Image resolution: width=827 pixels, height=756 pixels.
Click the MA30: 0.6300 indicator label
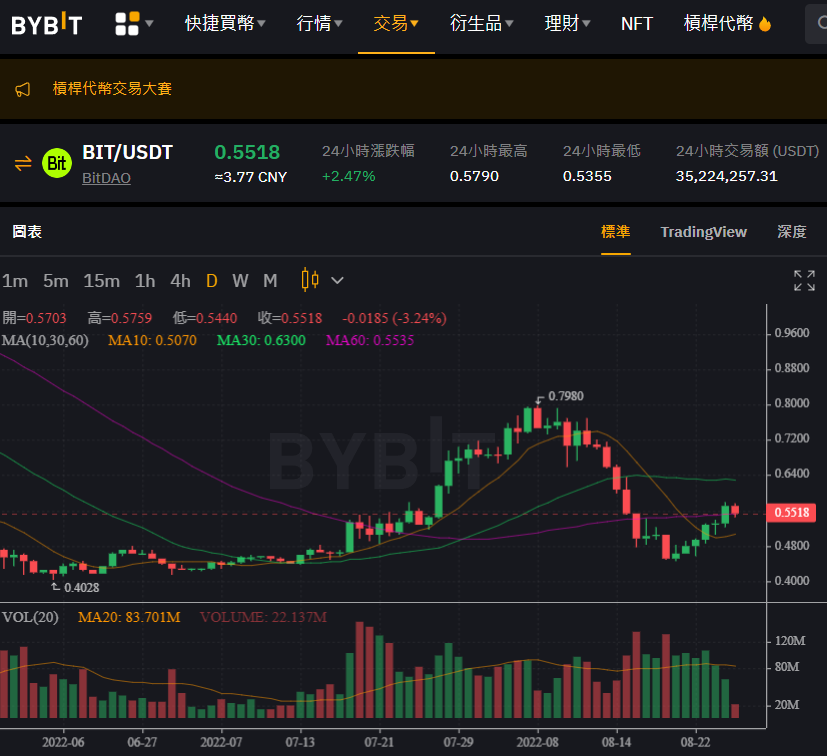tap(261, 340)
